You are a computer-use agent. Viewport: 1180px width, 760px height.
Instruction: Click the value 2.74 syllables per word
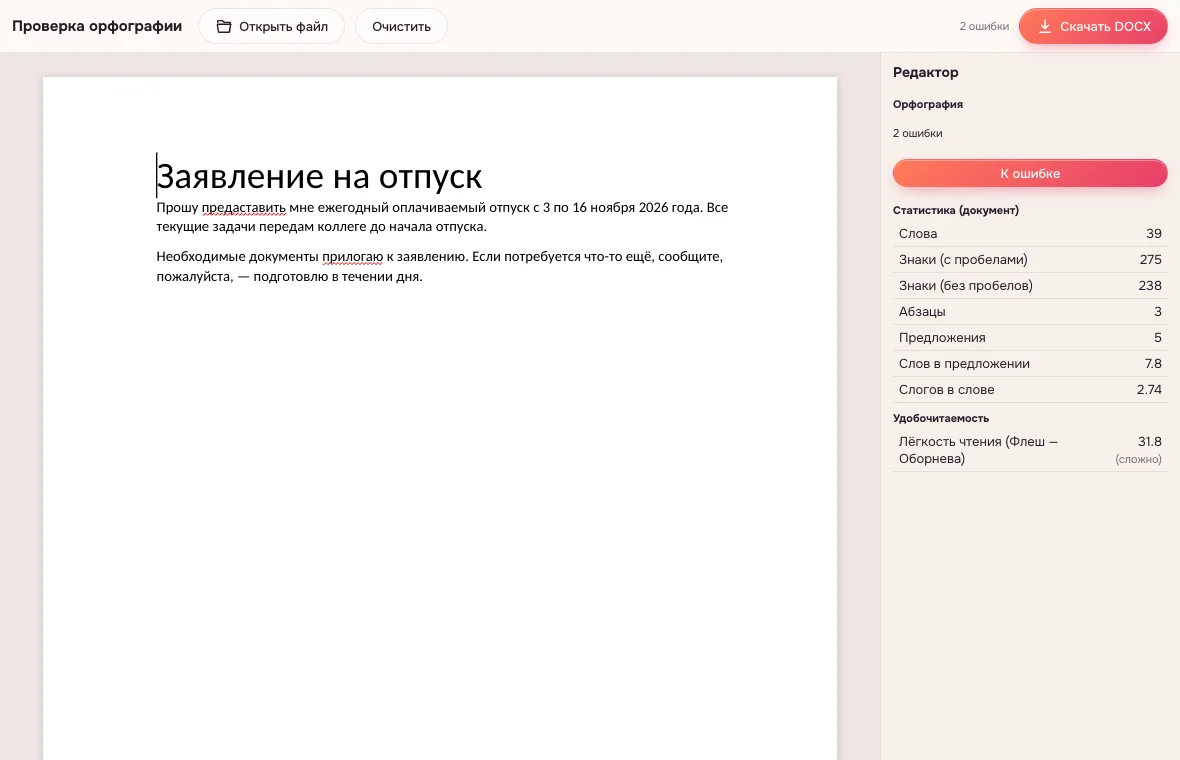point(1149,390)
